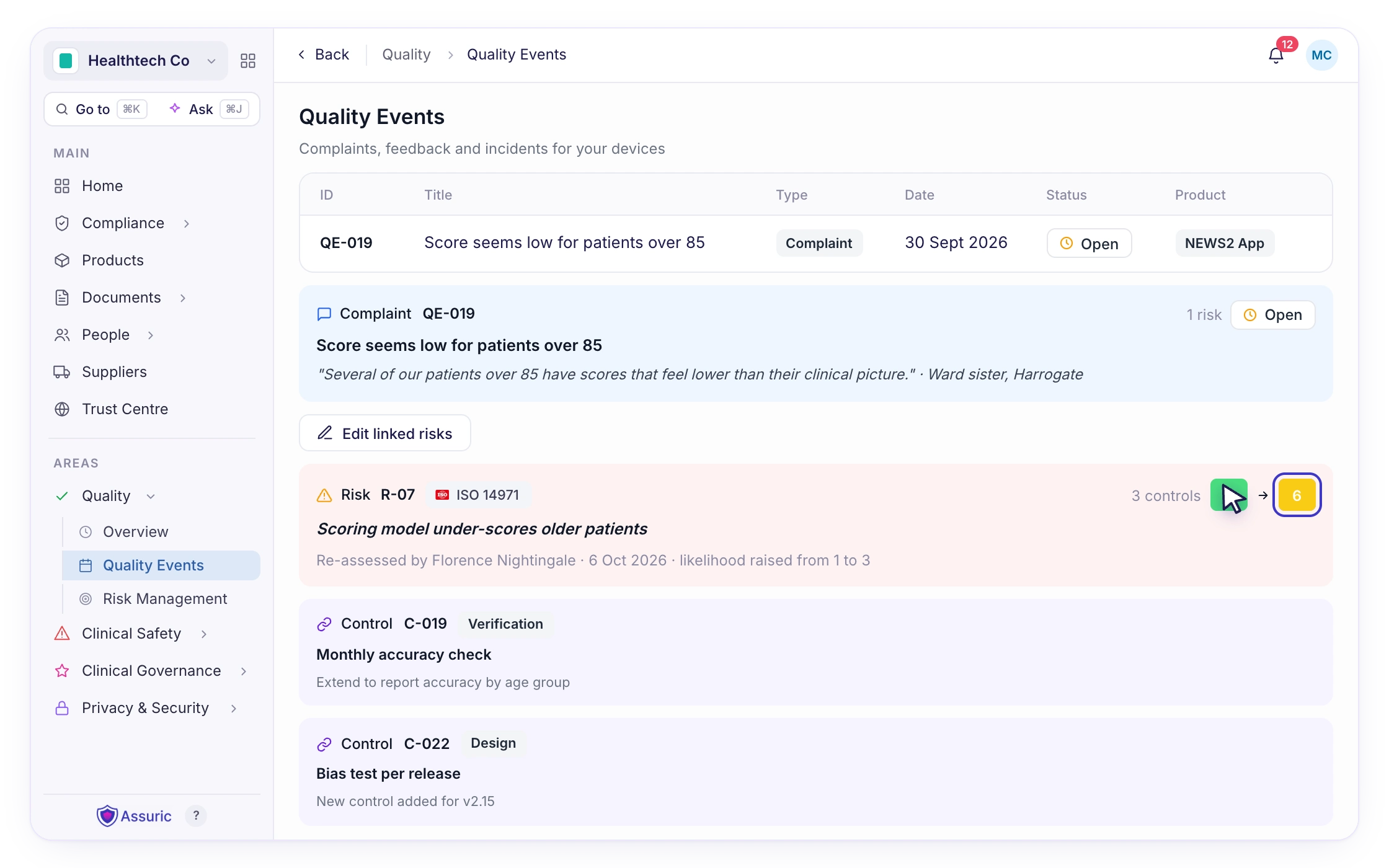Click the Complaint type tag in table
1389x868 pixels.
coord(819,243)
